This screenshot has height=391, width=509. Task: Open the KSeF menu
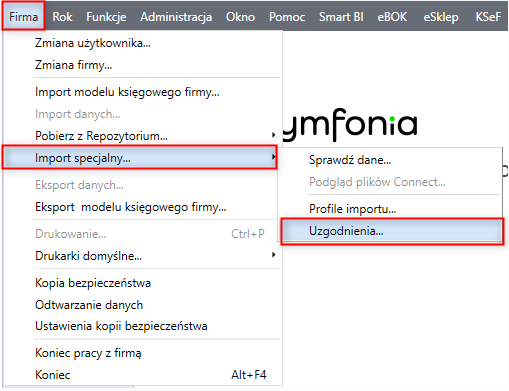(488, 17)
